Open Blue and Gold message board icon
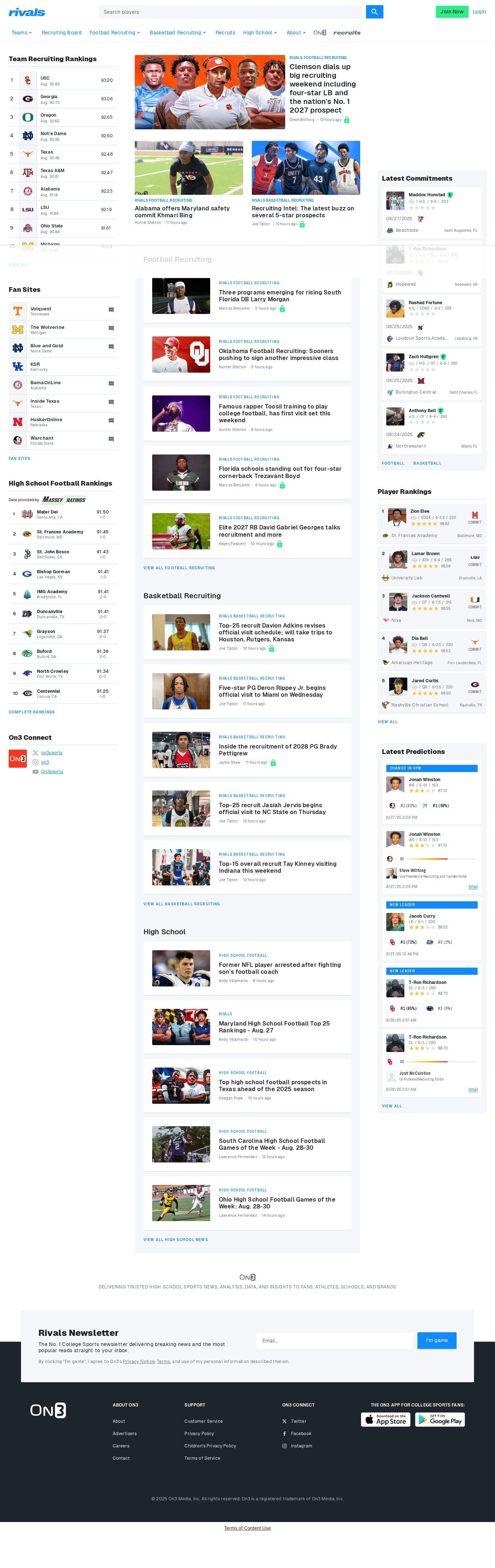This screenshot has height=1568, width=495. pyautogui.click(x=111, y=346)
